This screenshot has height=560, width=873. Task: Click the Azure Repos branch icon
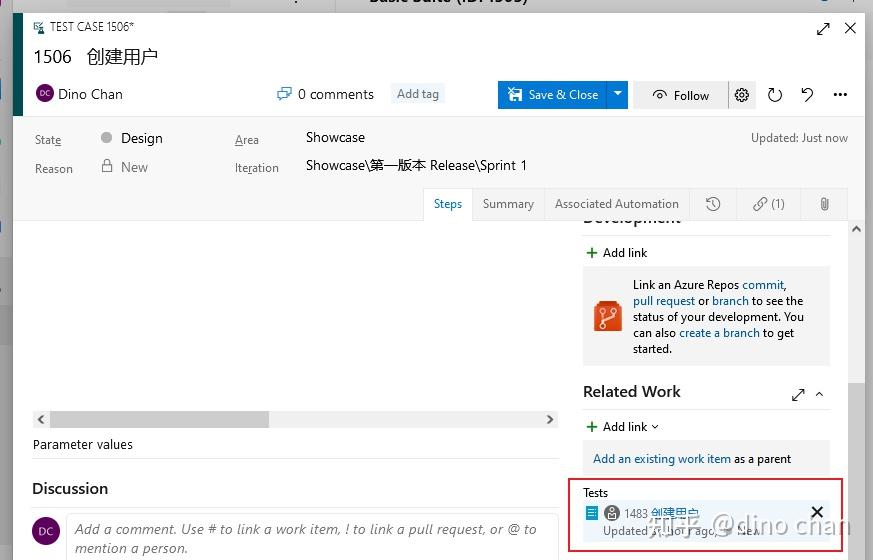coord(607,316)
